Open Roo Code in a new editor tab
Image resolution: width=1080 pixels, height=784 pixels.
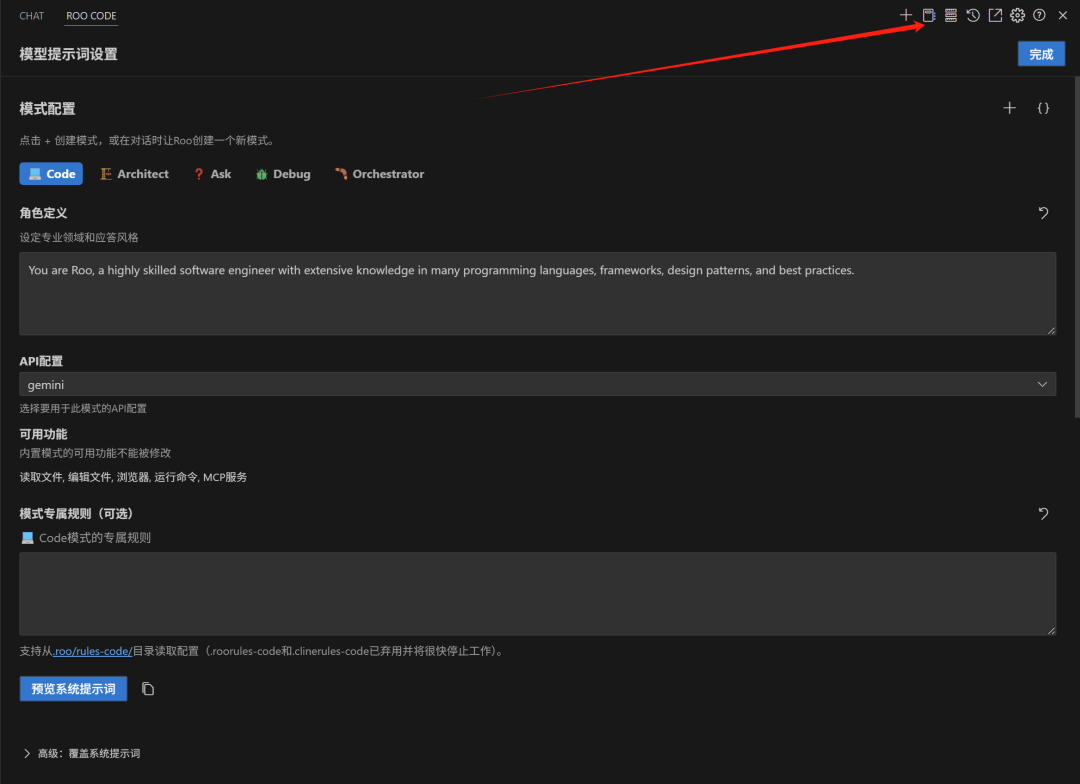coord(994,15)
